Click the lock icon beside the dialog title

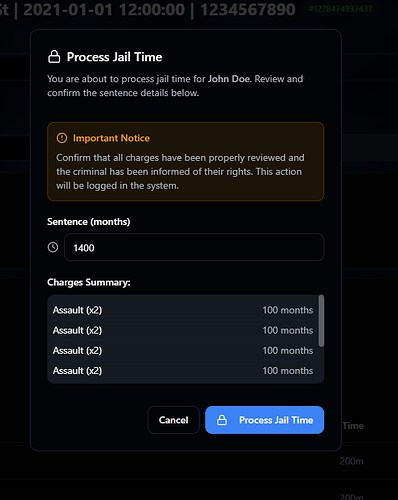click(x=54, y=57)
